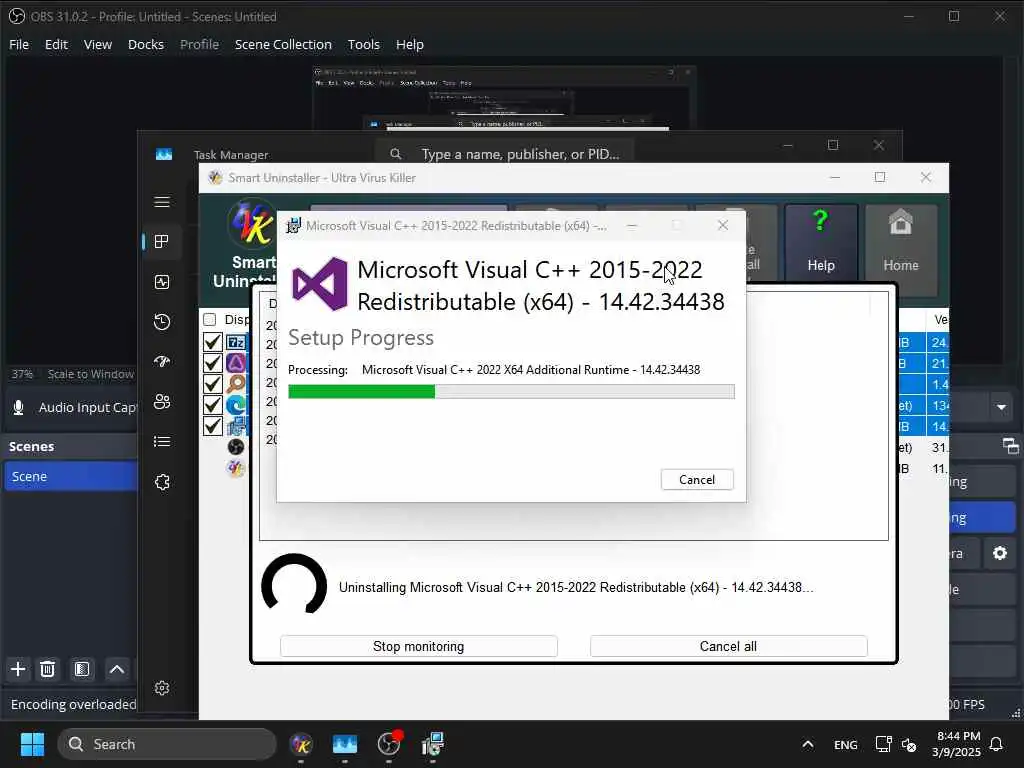Open Task Manager Processes page icon
The width and height of the screenshot is (1024, 768).
[x=162, y=242]
